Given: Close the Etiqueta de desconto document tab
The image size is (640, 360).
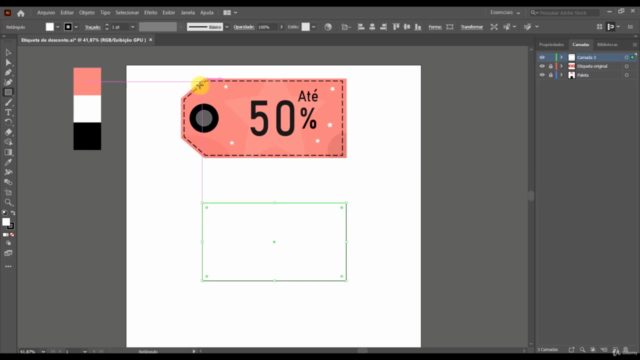Looking at the screenshot, I should [x=151, y=40].
